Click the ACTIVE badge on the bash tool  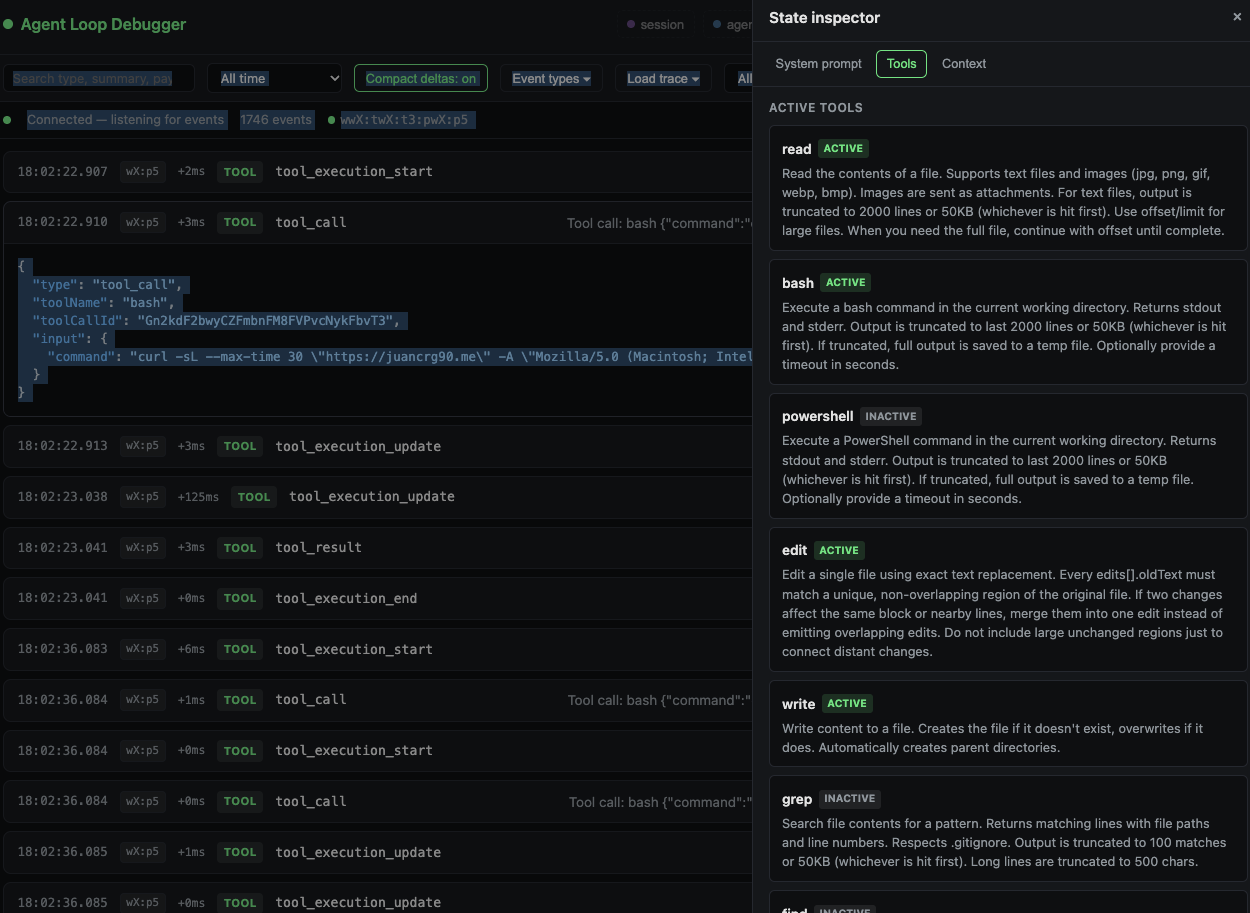[x=846, y=282]
